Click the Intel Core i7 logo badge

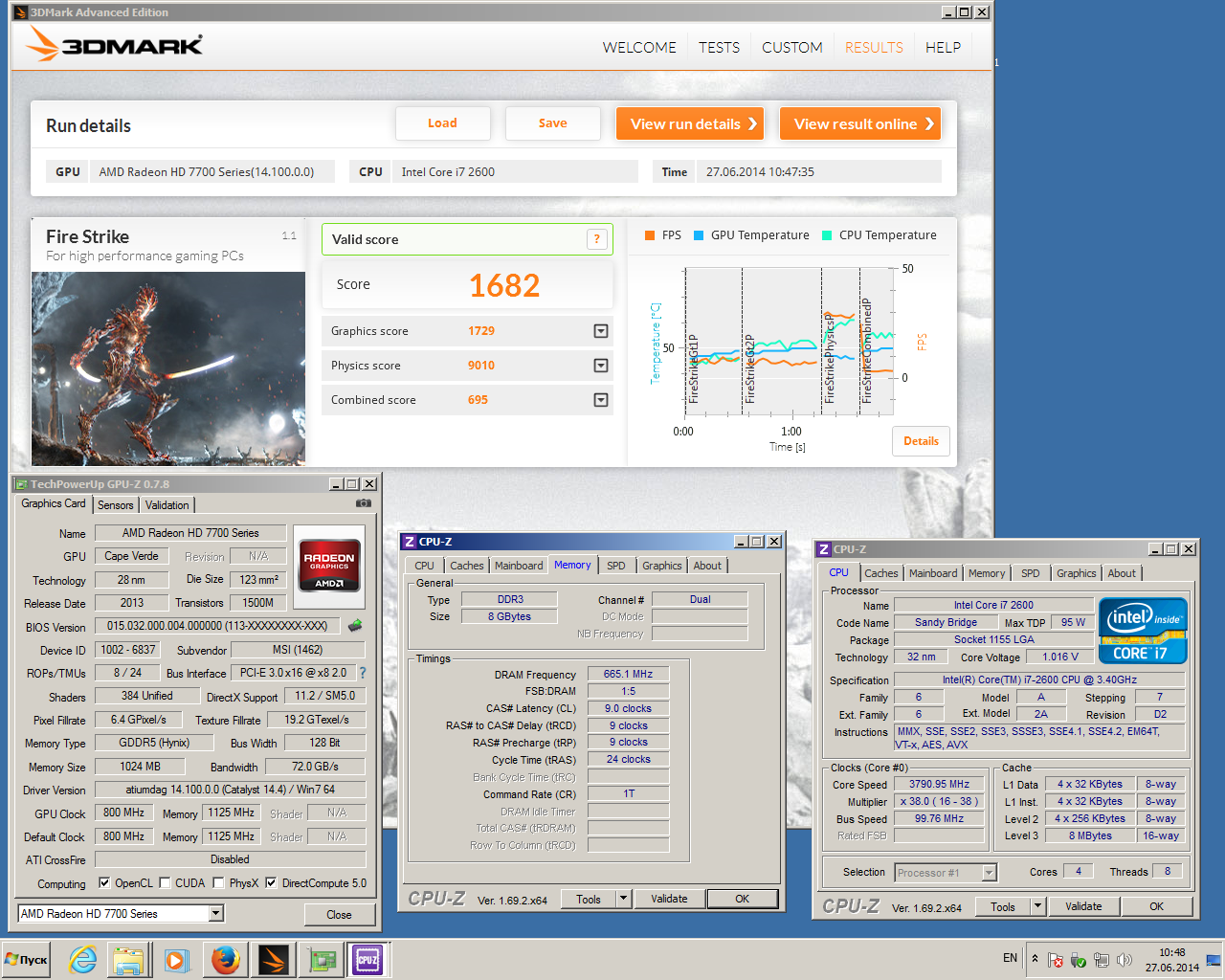(1144, 631)
